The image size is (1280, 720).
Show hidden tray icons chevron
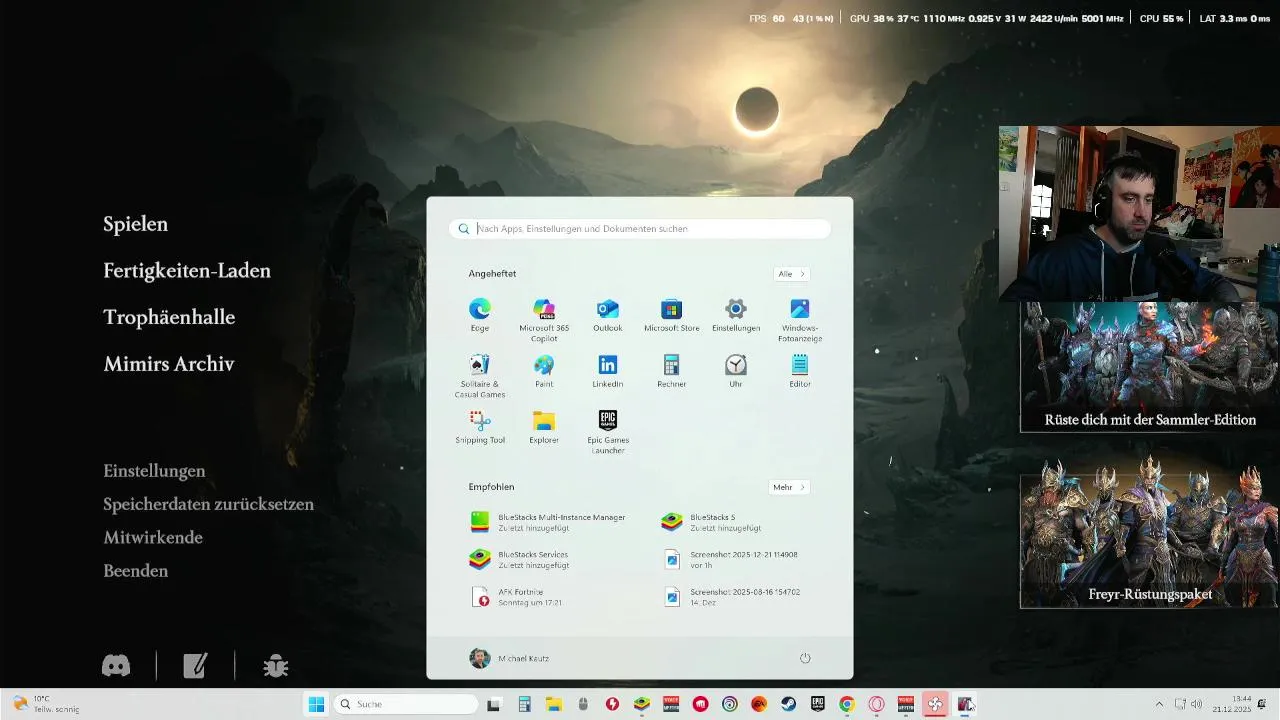tap(1159, 704)
